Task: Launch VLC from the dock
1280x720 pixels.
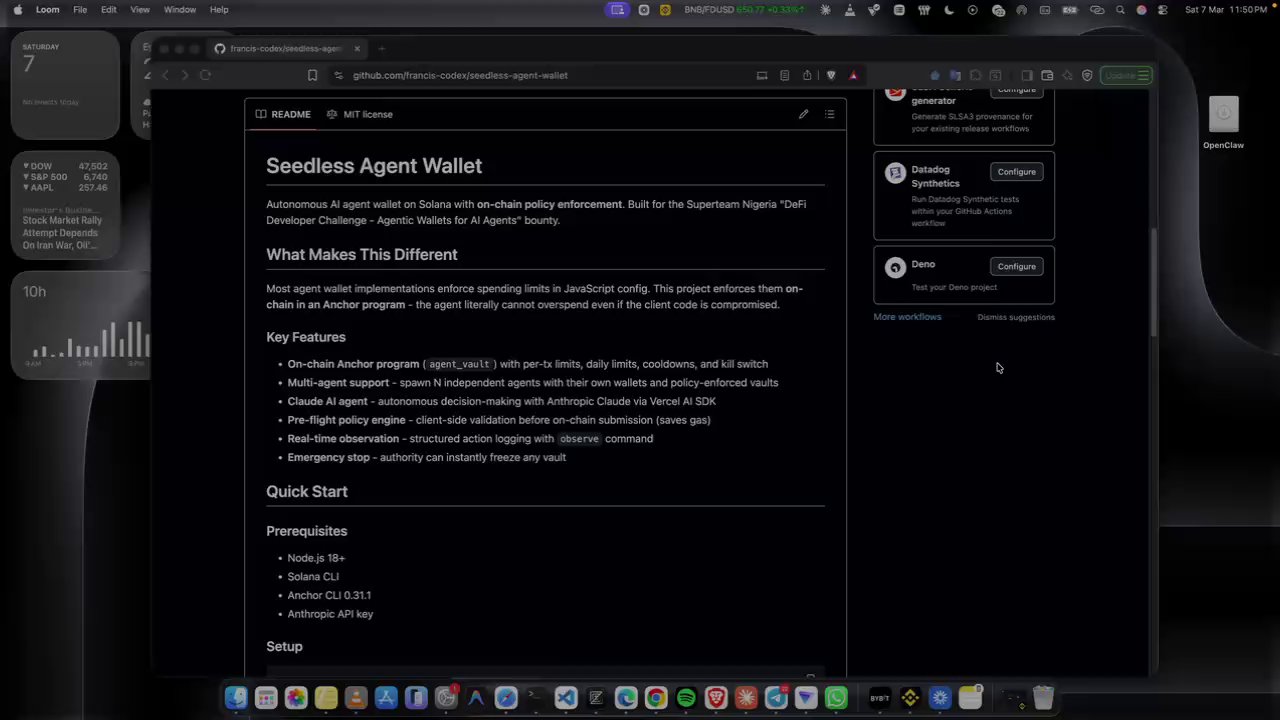Action: pos(356,698)
